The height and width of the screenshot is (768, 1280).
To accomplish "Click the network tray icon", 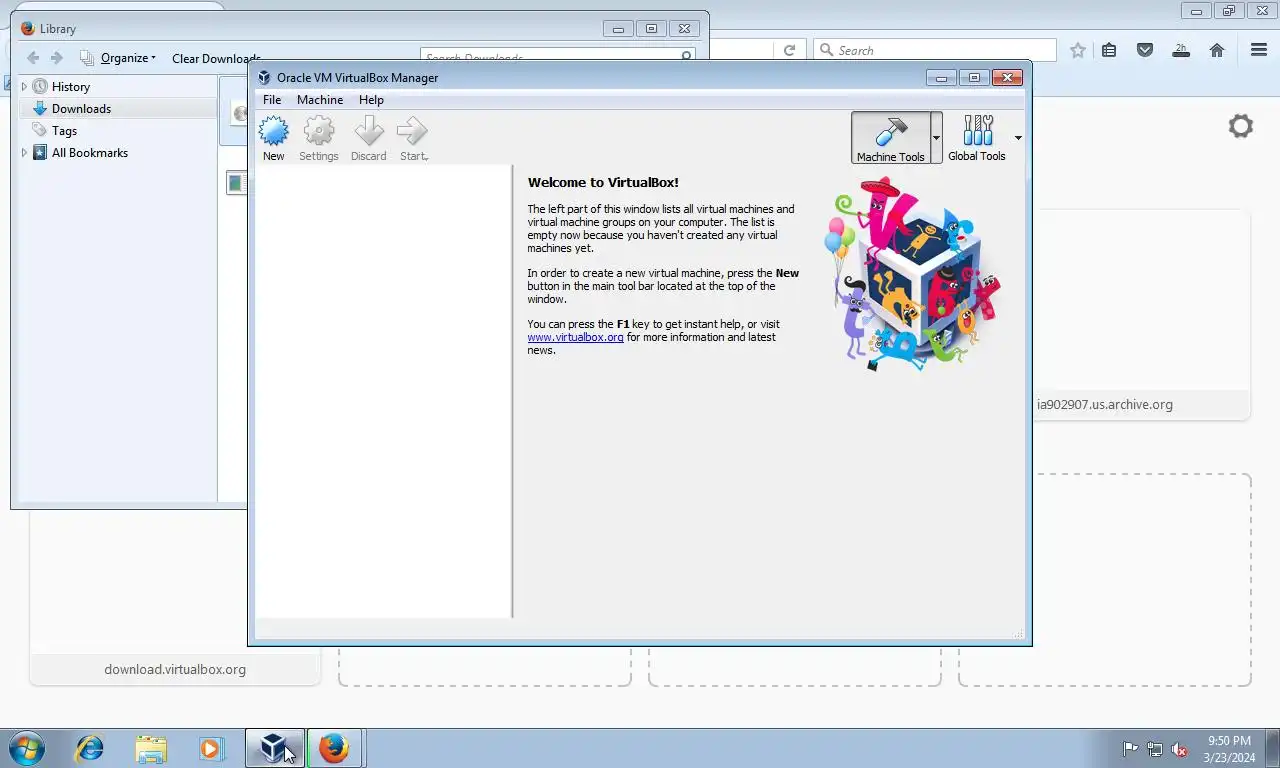I will 1155,749.
